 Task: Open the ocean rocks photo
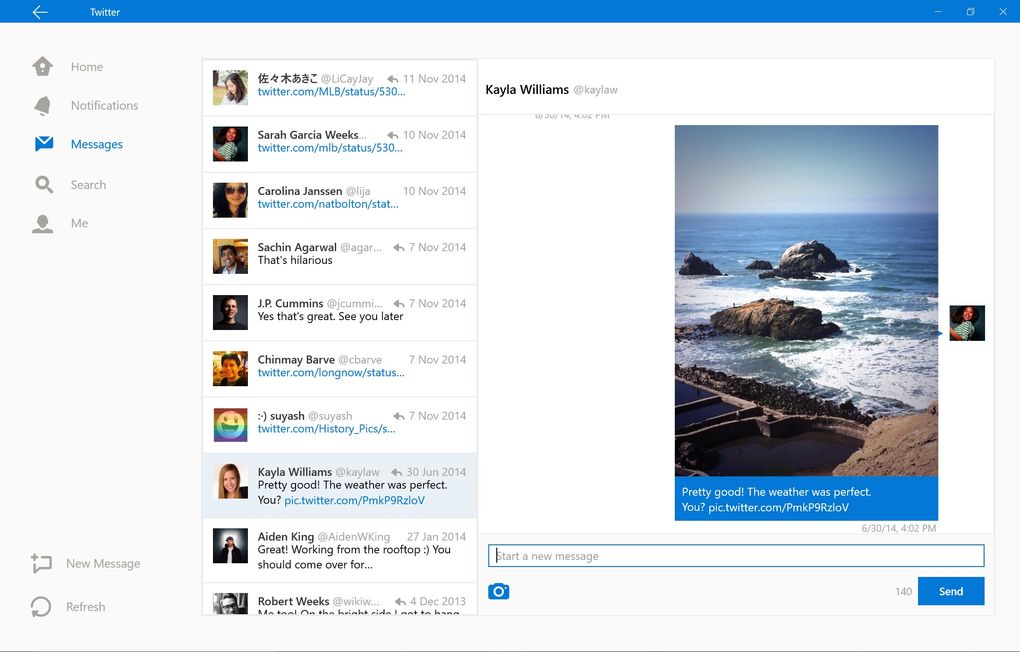pos(806,300)
